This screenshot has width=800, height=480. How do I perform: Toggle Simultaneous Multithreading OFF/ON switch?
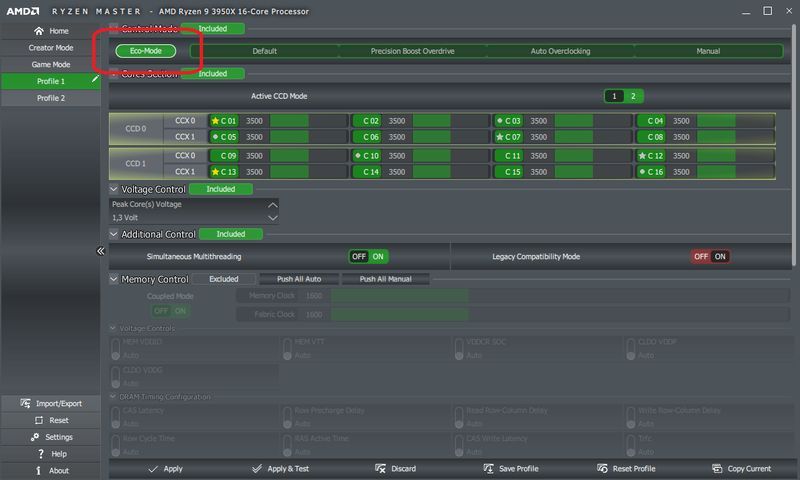click(368, 257)
